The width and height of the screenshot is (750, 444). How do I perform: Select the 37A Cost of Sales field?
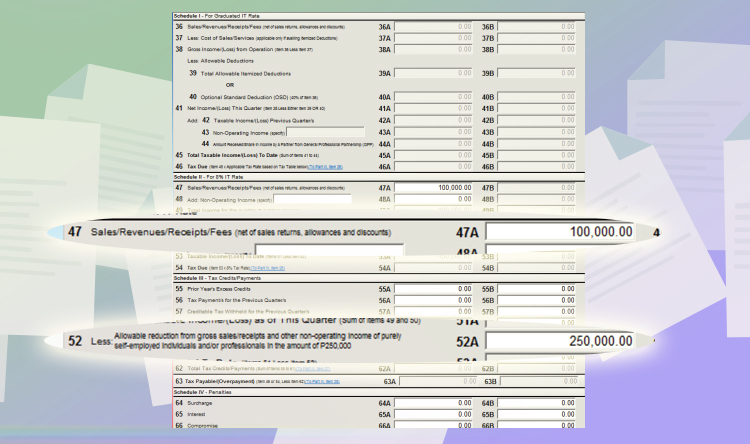[433, 38]
